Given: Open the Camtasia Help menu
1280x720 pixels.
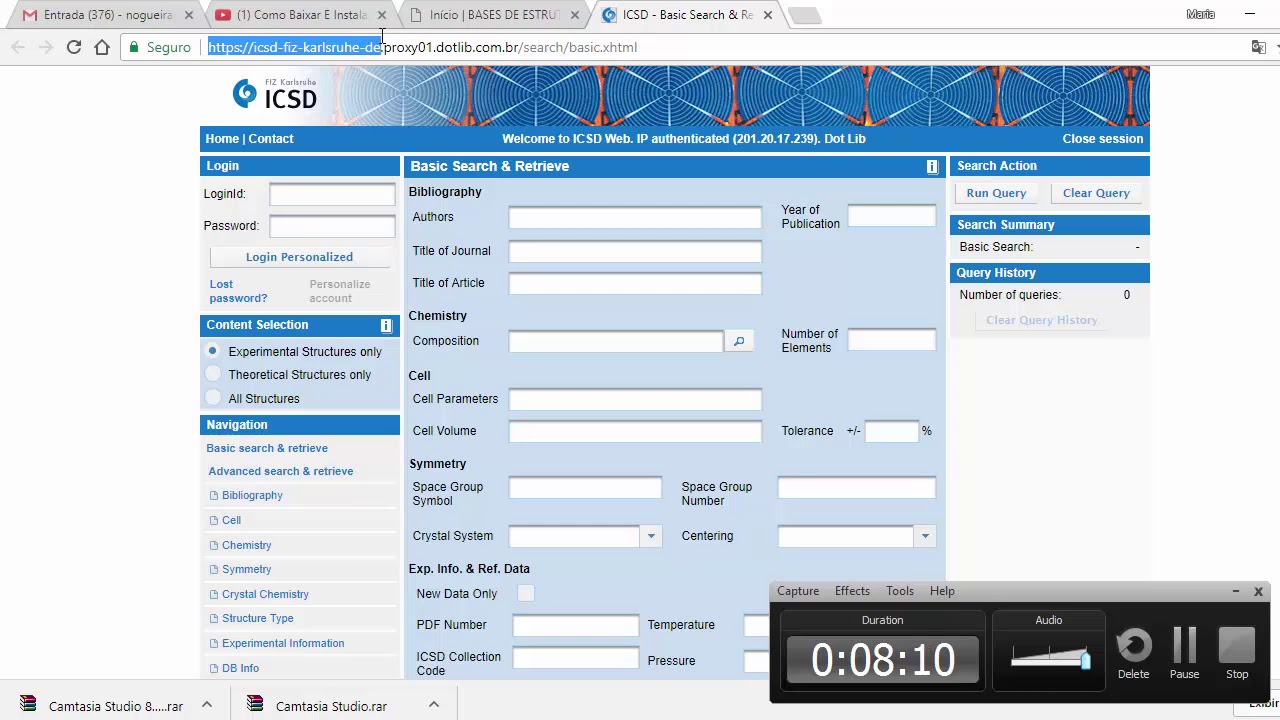Looking at the screenshot, I should point(942,591).
